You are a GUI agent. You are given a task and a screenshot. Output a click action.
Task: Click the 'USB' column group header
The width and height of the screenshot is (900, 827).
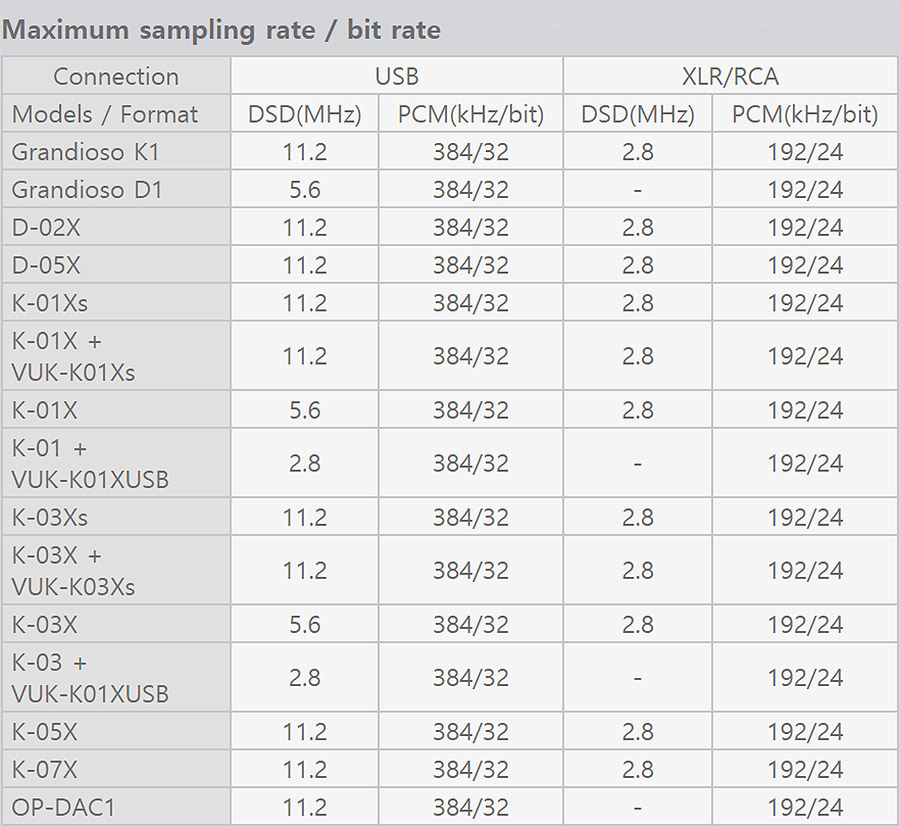397,76
